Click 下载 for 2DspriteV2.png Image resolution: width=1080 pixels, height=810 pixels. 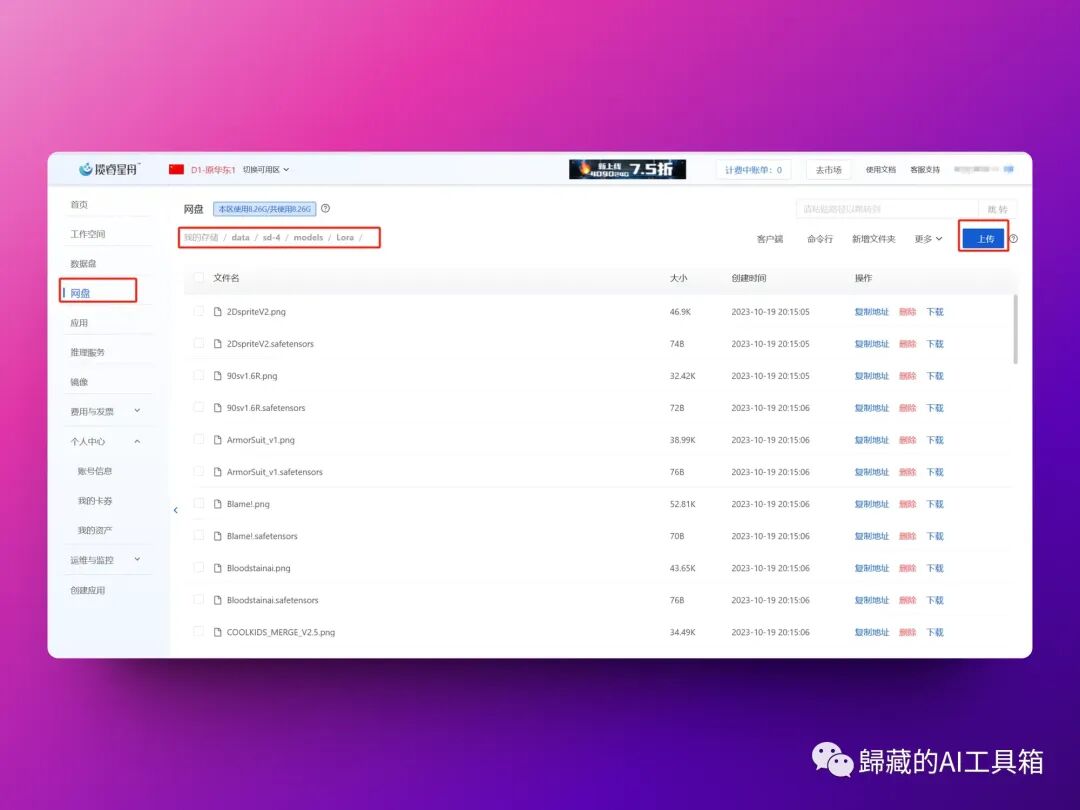935,311
